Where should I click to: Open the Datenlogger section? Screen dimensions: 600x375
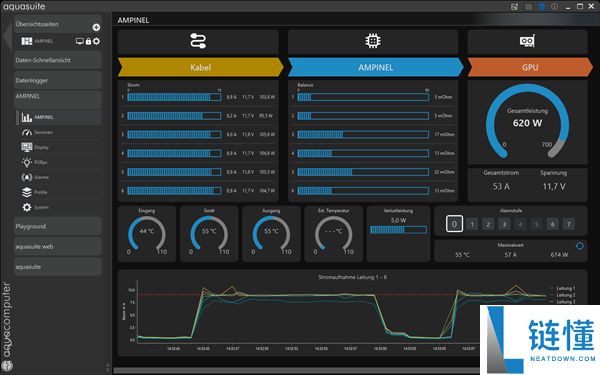(57, 80)
